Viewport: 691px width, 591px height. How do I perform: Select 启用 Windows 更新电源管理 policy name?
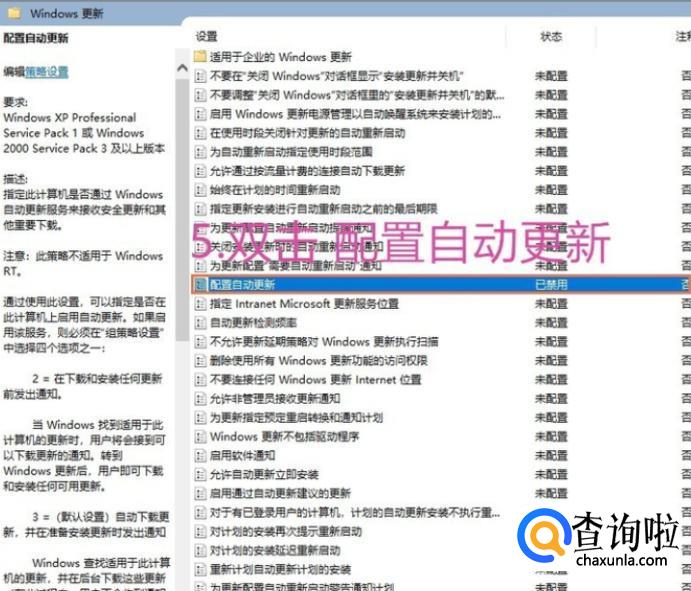click(355, 114)
